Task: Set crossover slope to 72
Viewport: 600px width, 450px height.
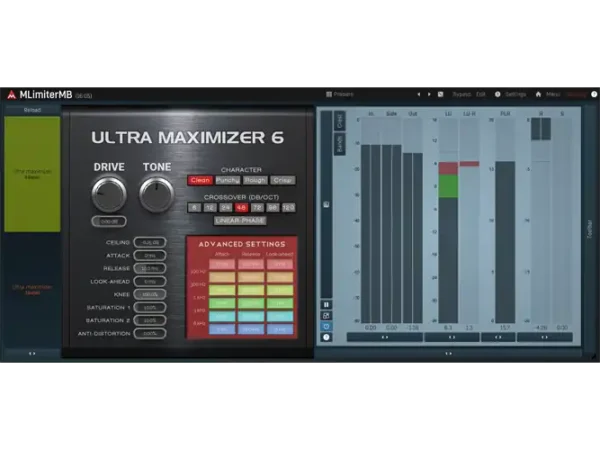Action: point(257,208)
